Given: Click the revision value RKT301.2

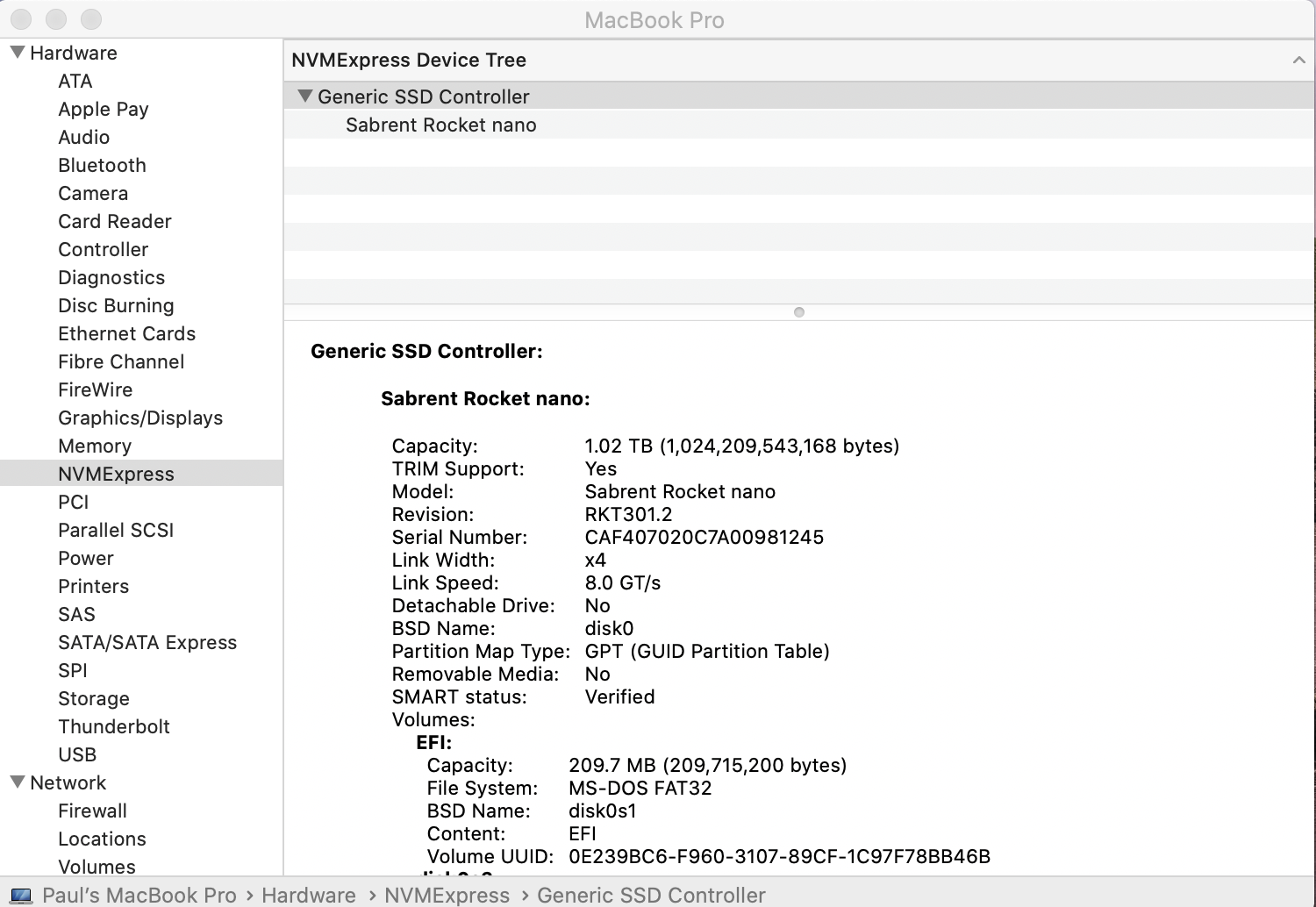Looking at the screenshot, I should pos(628,514).
